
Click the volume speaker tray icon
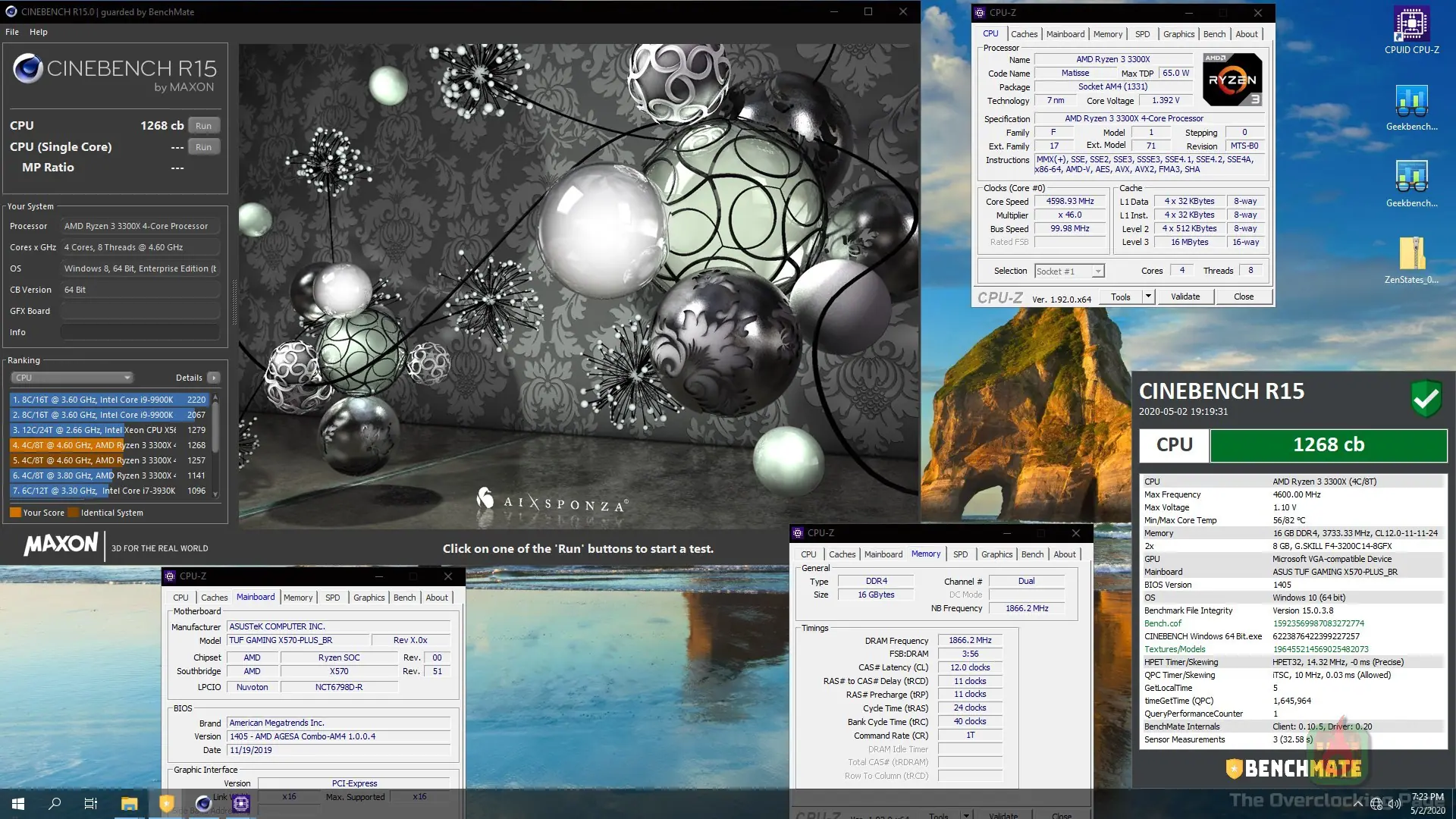pos(1394,805)
